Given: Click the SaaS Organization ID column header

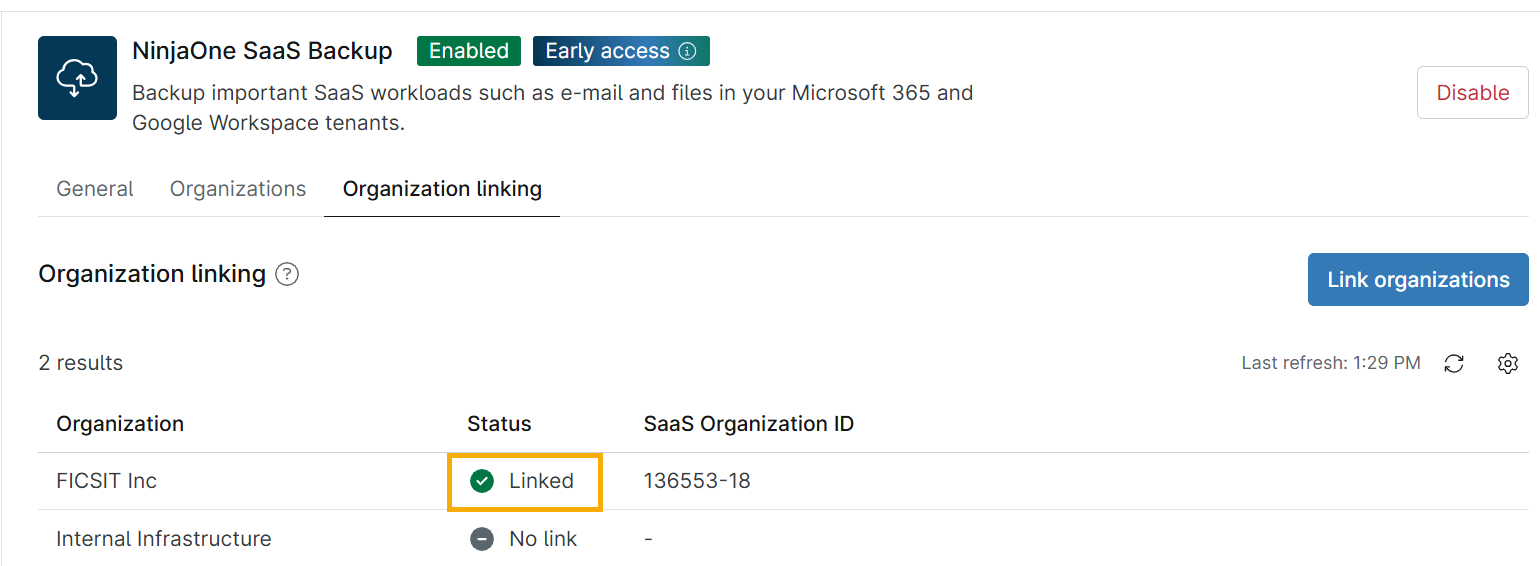Looking at the screenshot, I should (748, 424).
